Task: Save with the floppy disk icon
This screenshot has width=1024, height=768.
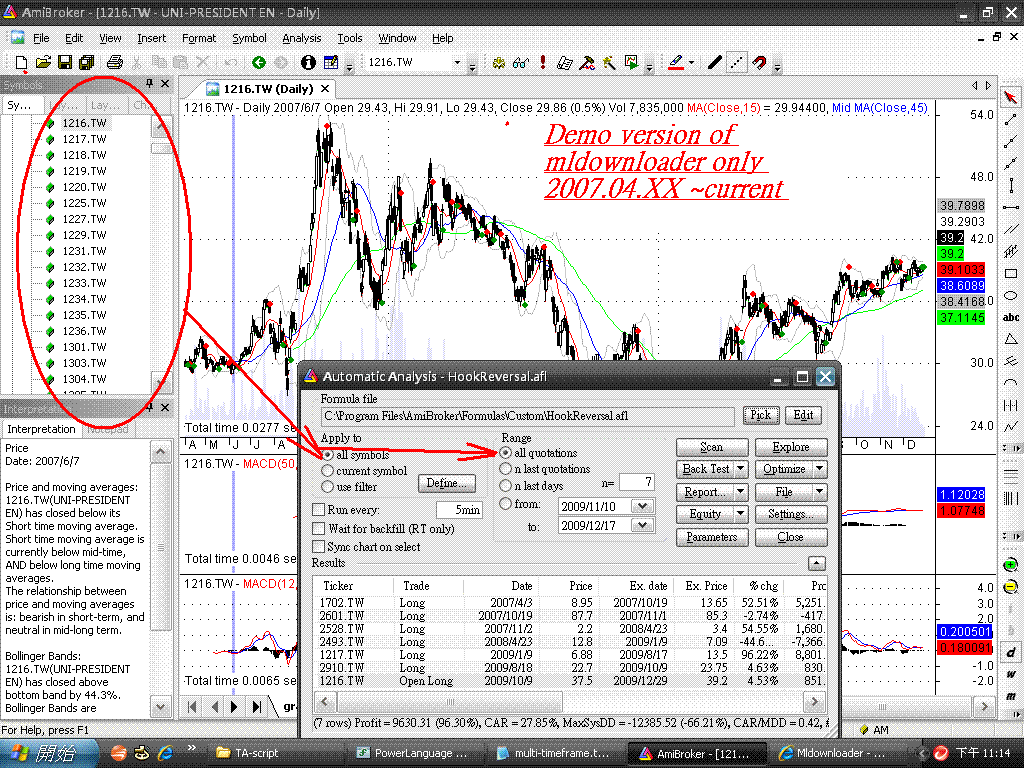Action: [65, 63]
